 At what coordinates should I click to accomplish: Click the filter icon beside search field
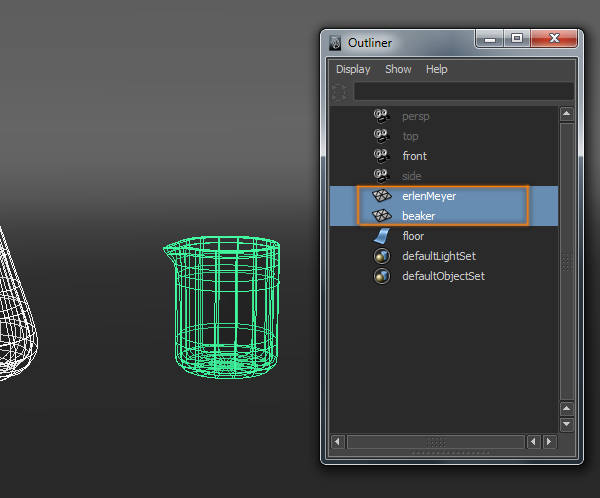click(x=340, y=91)
